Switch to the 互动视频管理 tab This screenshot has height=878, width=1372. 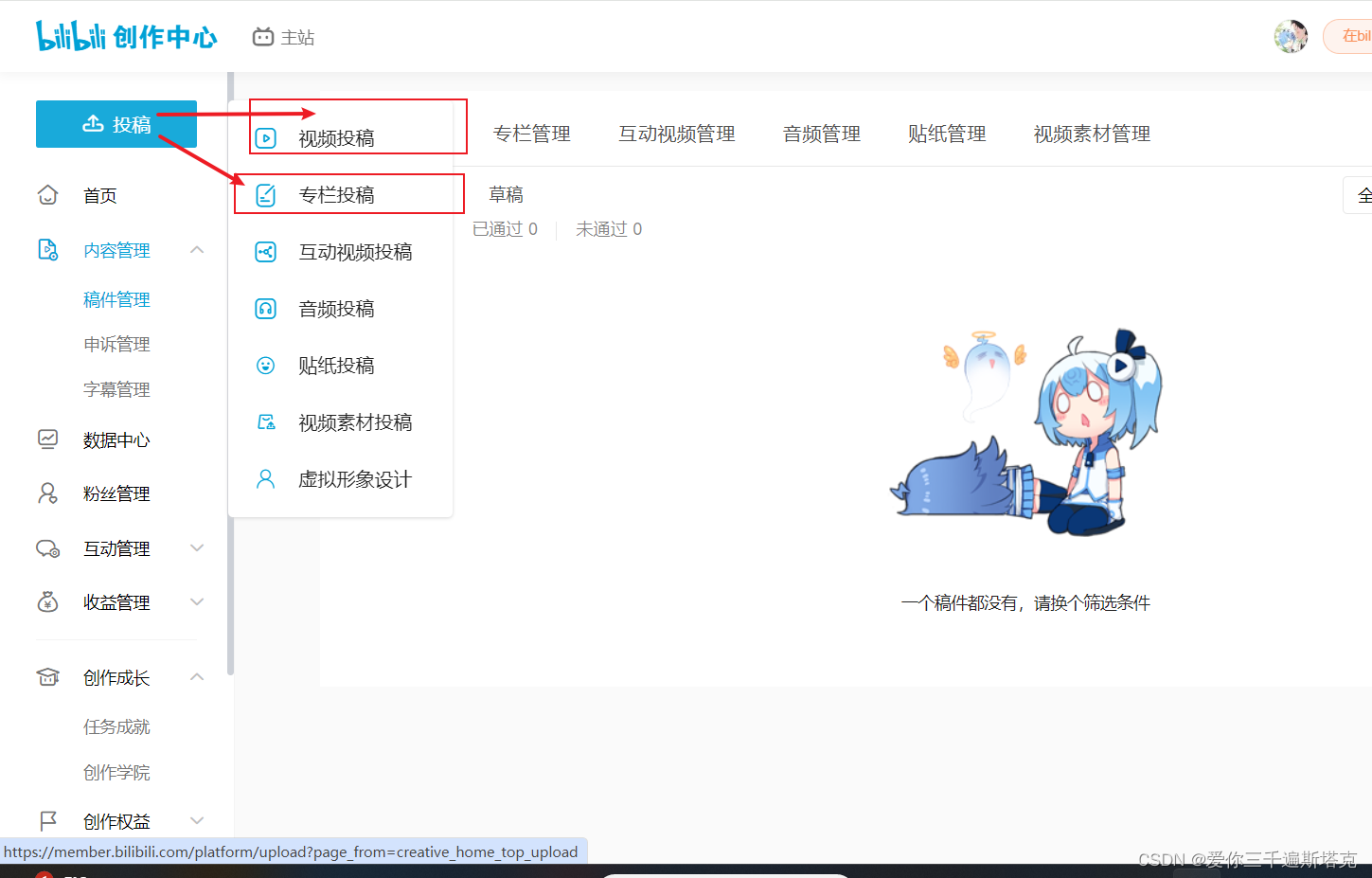coord(677,134)
